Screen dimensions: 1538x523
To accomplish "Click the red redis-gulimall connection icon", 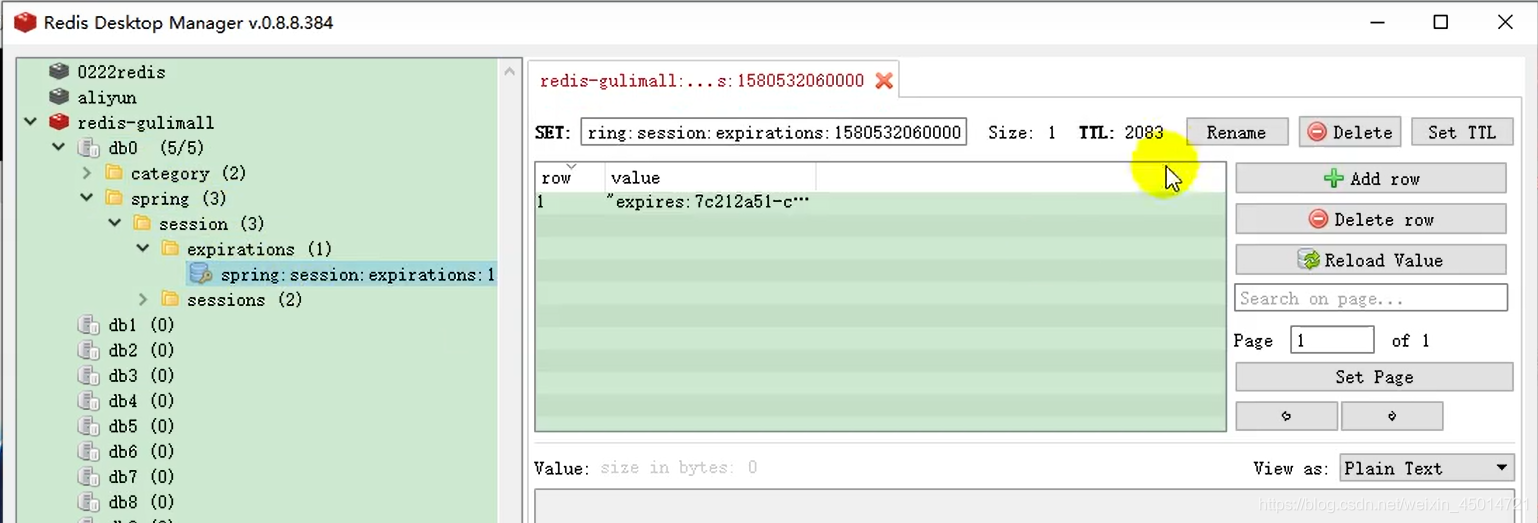I will (59, 122).
